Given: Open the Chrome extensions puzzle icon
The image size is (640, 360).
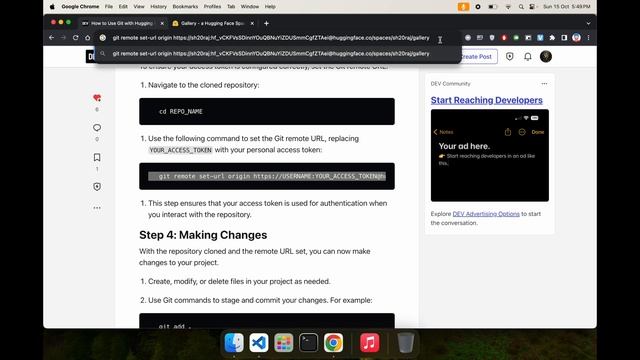Looking at the screenshot, I should click(x=552, y=38).
